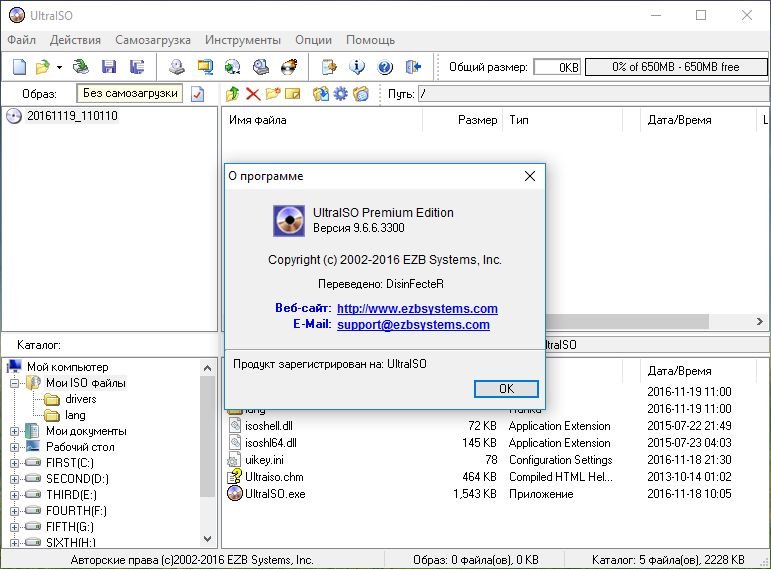The width and height of the screenshot is (771, 569).
Task: Click the Rename label icon
Action: click(x=293, y=93)
